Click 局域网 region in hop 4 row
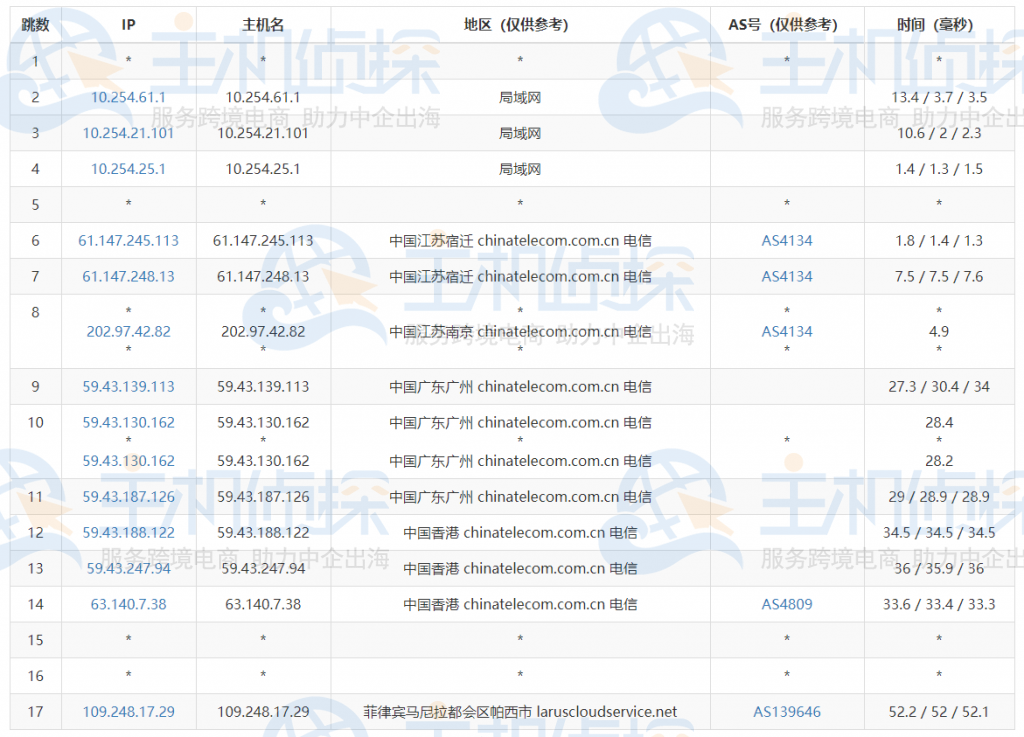Image resolution: width=1024 pixels, height=737 pixels. point(520,169)
